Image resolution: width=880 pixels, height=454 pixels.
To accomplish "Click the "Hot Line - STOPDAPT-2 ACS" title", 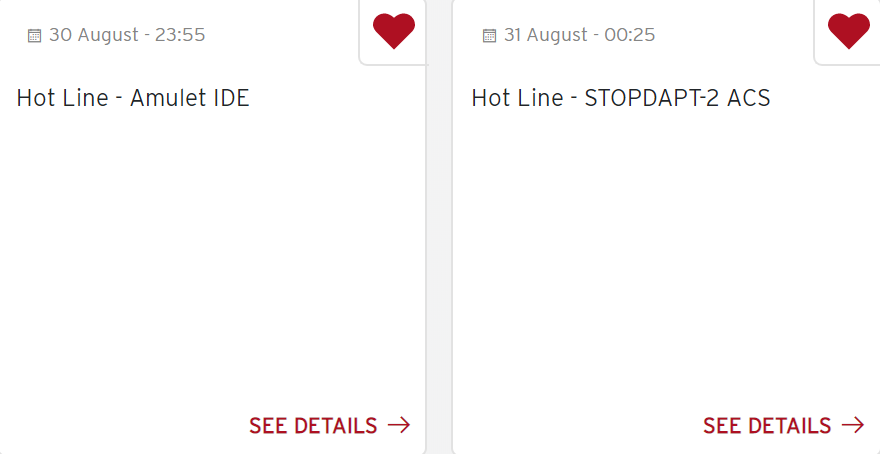I will click(x=621, y=98).
